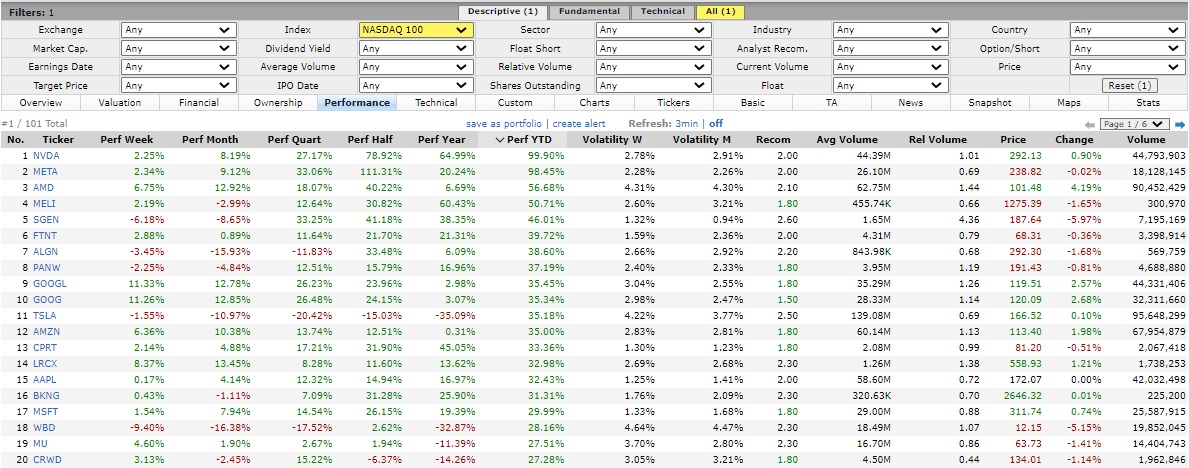Open the Stats view tab

point(1148,102)
